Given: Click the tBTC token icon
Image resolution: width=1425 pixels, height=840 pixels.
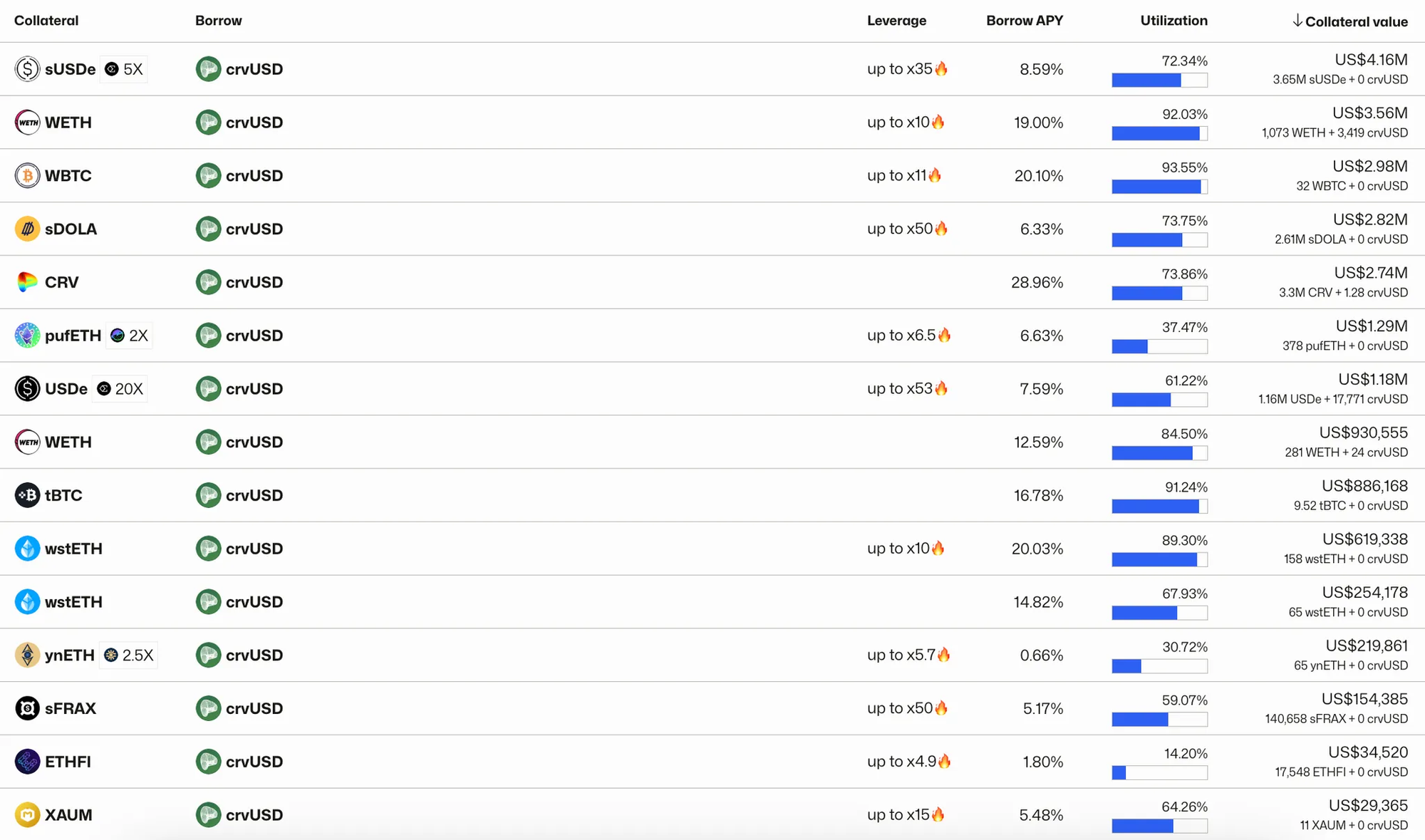Looking at the screenshot, I should (x=27, y=495).
